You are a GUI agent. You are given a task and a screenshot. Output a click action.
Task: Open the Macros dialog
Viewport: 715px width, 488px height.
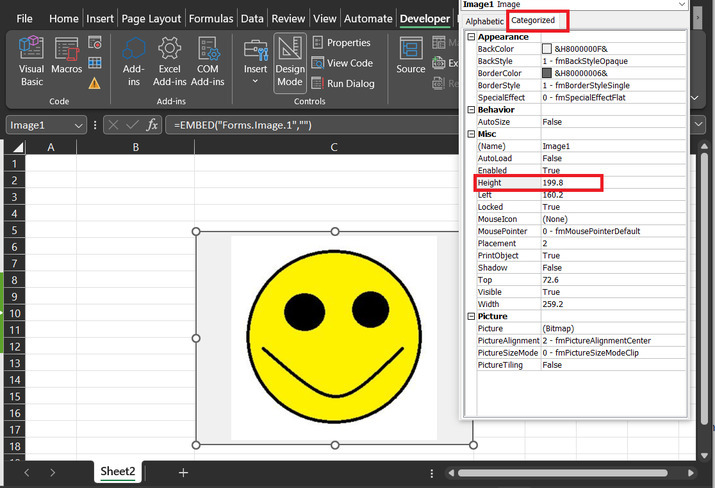pos(67,58)
